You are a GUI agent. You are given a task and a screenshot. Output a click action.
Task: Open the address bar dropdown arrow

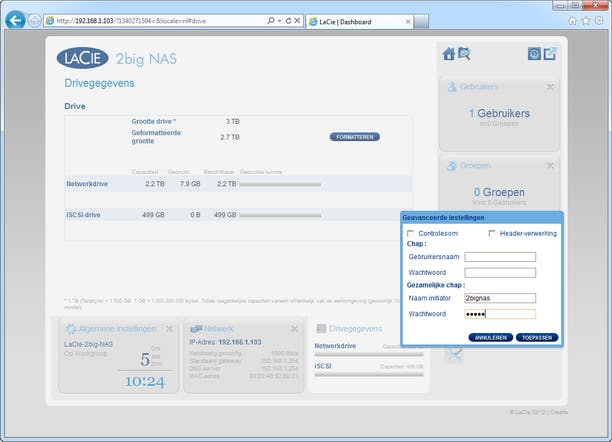pyautogui.click(x=279, y=21)
